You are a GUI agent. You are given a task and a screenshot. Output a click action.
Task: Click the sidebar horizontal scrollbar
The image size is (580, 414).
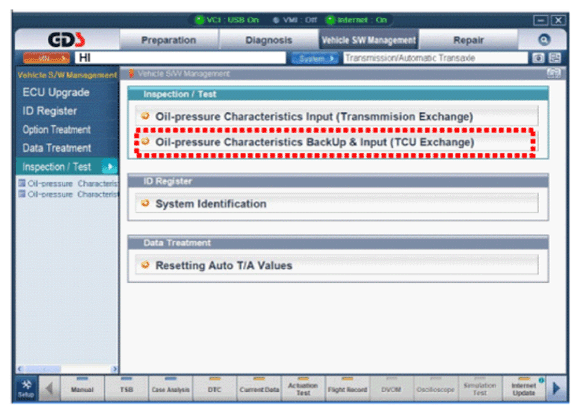click(x=67, y=369)
